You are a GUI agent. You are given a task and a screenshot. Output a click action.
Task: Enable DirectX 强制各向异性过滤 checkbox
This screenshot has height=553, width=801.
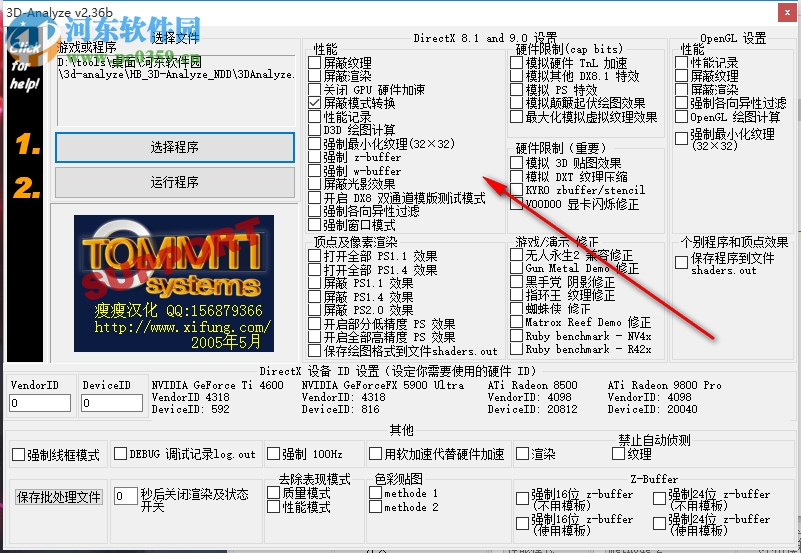(315, 211)
